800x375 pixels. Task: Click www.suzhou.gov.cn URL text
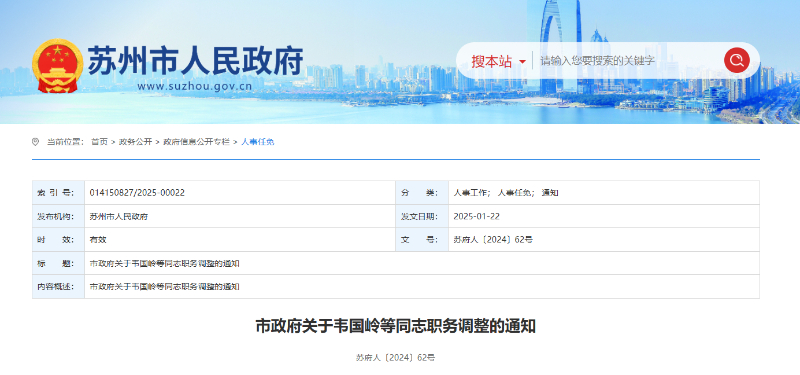(194, 86)
